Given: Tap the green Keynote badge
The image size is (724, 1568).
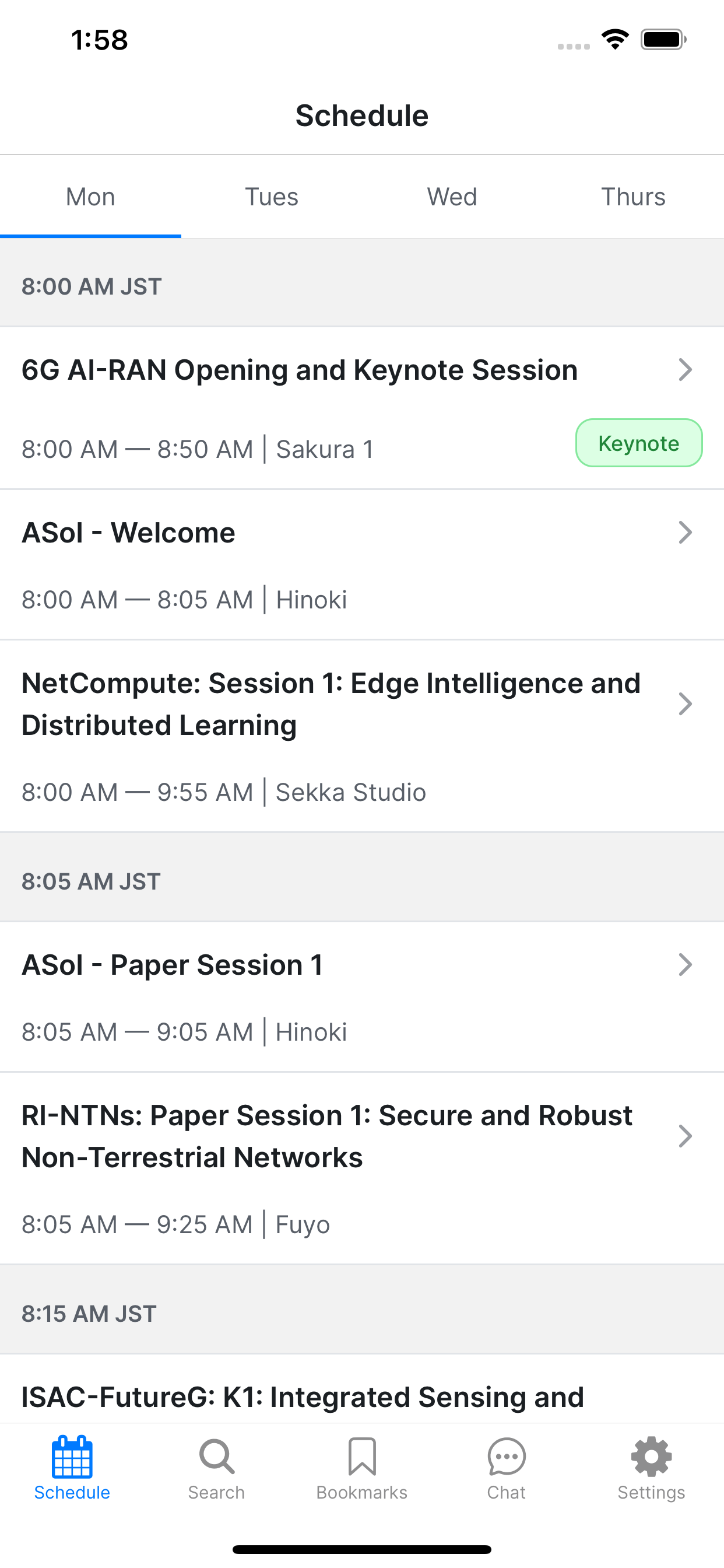Looking at the screenshot, I should point(639,443).
